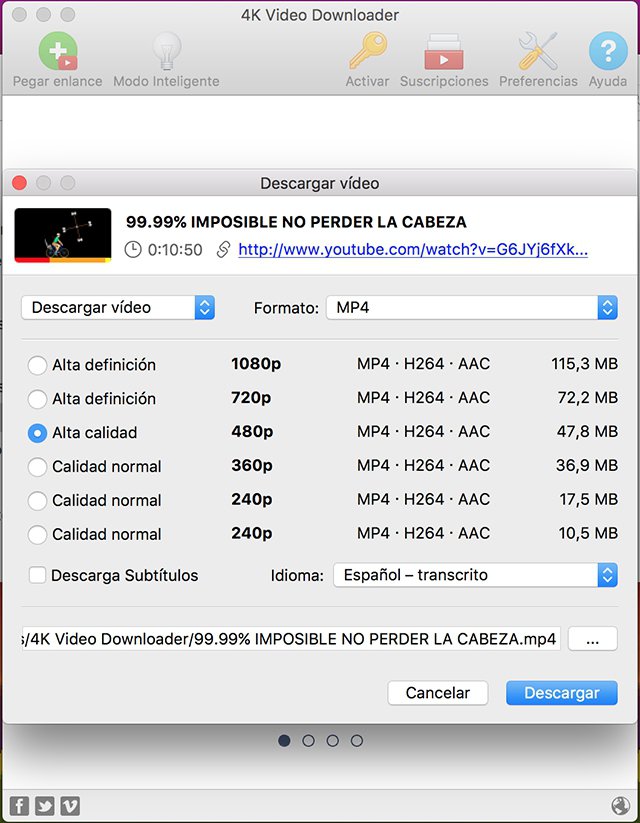Click the Descargar button
640x823 pixels.
click(562, 693)
